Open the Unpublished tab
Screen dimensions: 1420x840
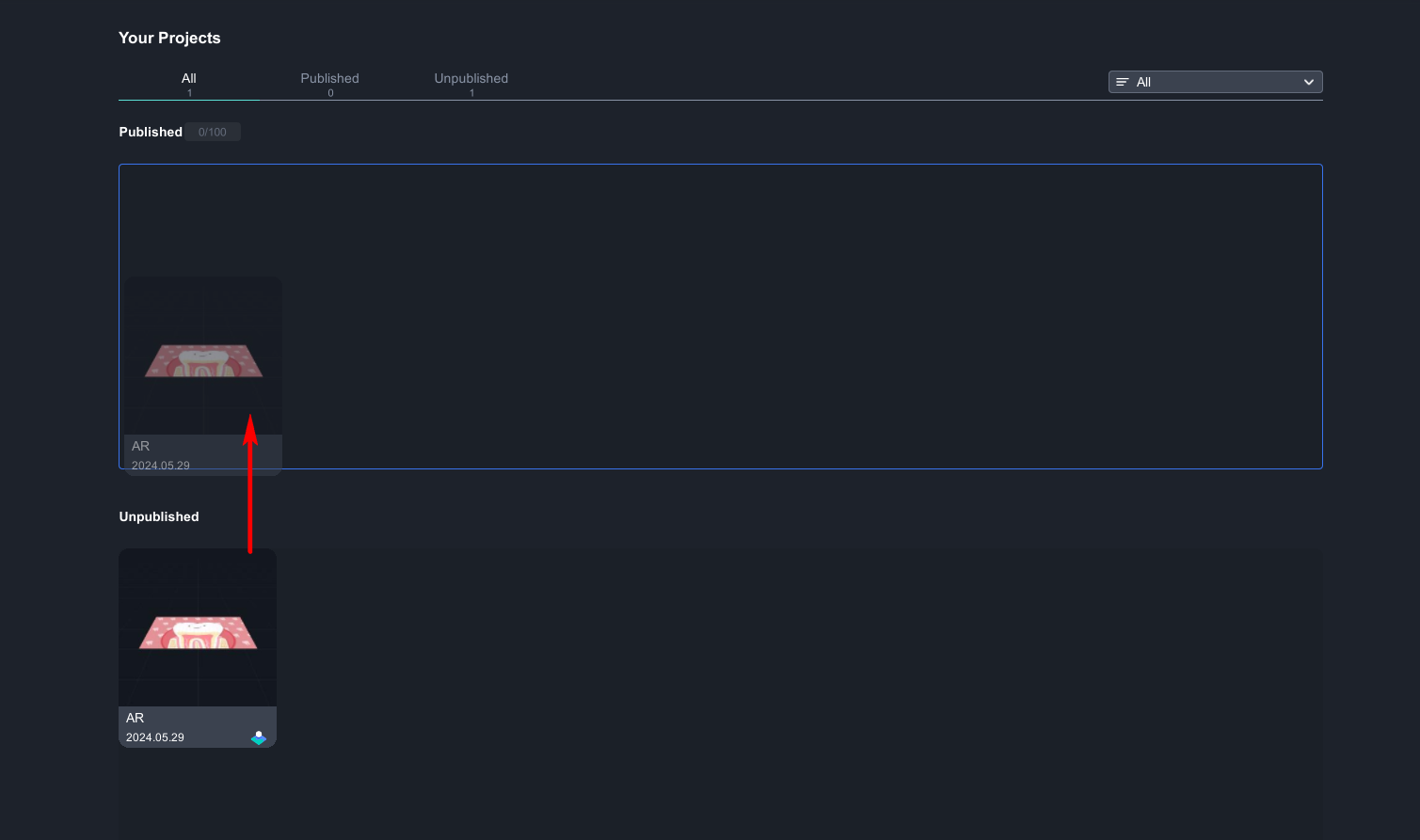pyautogui.click(x=471, y=83)
